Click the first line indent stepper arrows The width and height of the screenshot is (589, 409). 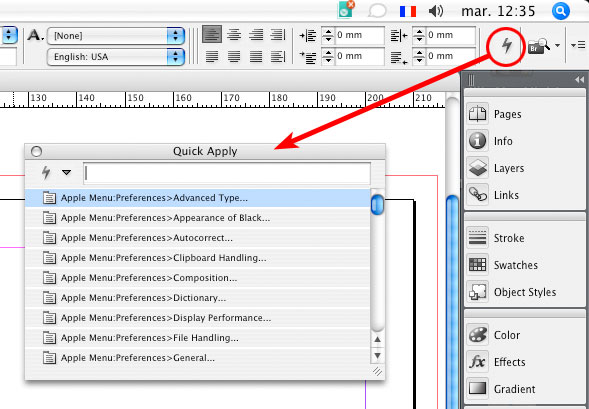pyautogui.click(x=328, y=57)
